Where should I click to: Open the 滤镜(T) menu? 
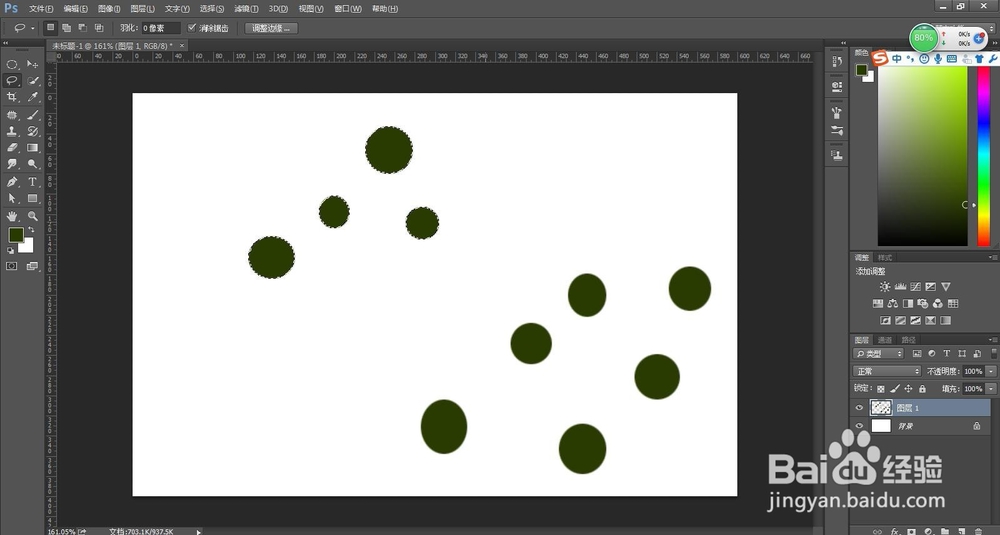[246, 9]
